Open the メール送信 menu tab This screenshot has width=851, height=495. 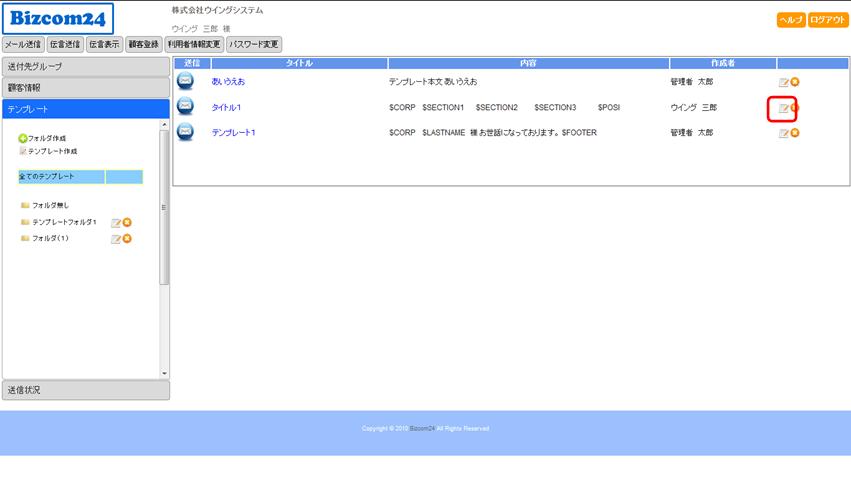pos(23,44)
